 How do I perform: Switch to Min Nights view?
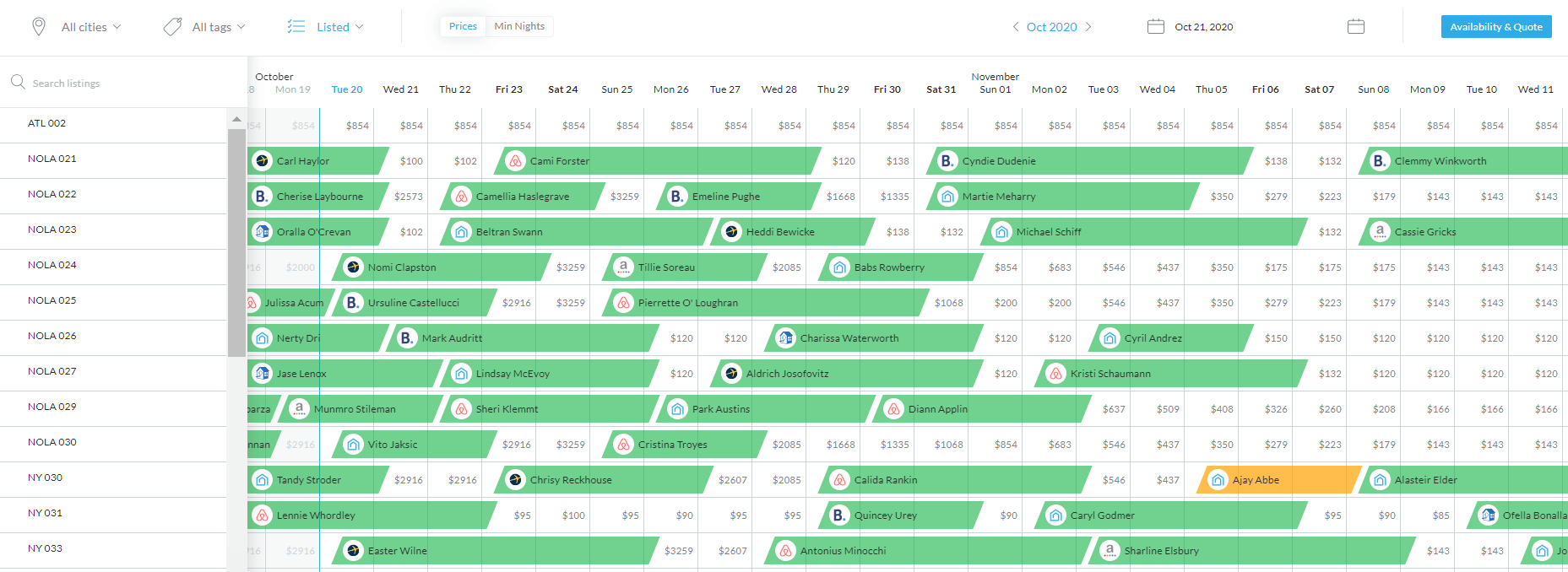tap(519, 26)
